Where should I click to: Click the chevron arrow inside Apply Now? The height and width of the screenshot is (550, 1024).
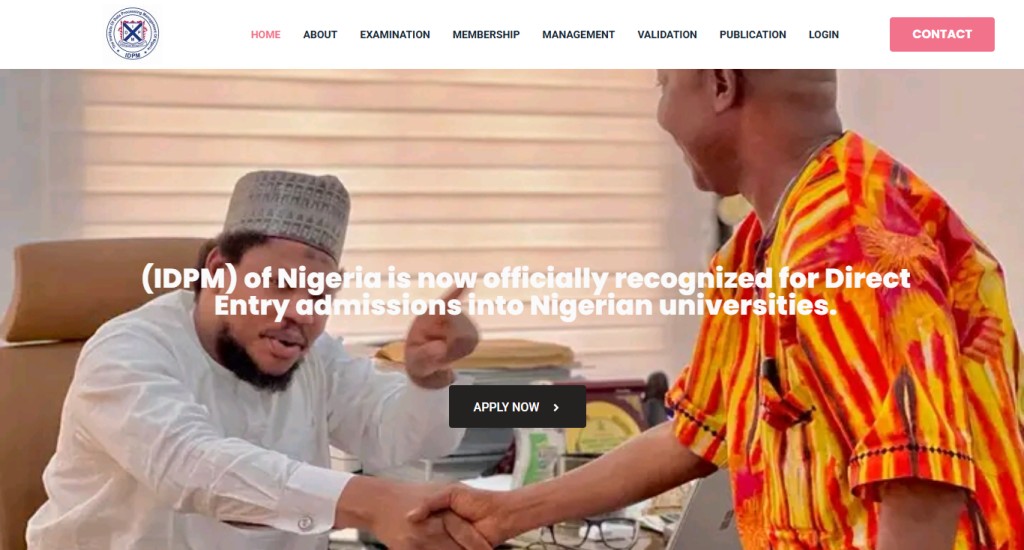pos(556,408)
